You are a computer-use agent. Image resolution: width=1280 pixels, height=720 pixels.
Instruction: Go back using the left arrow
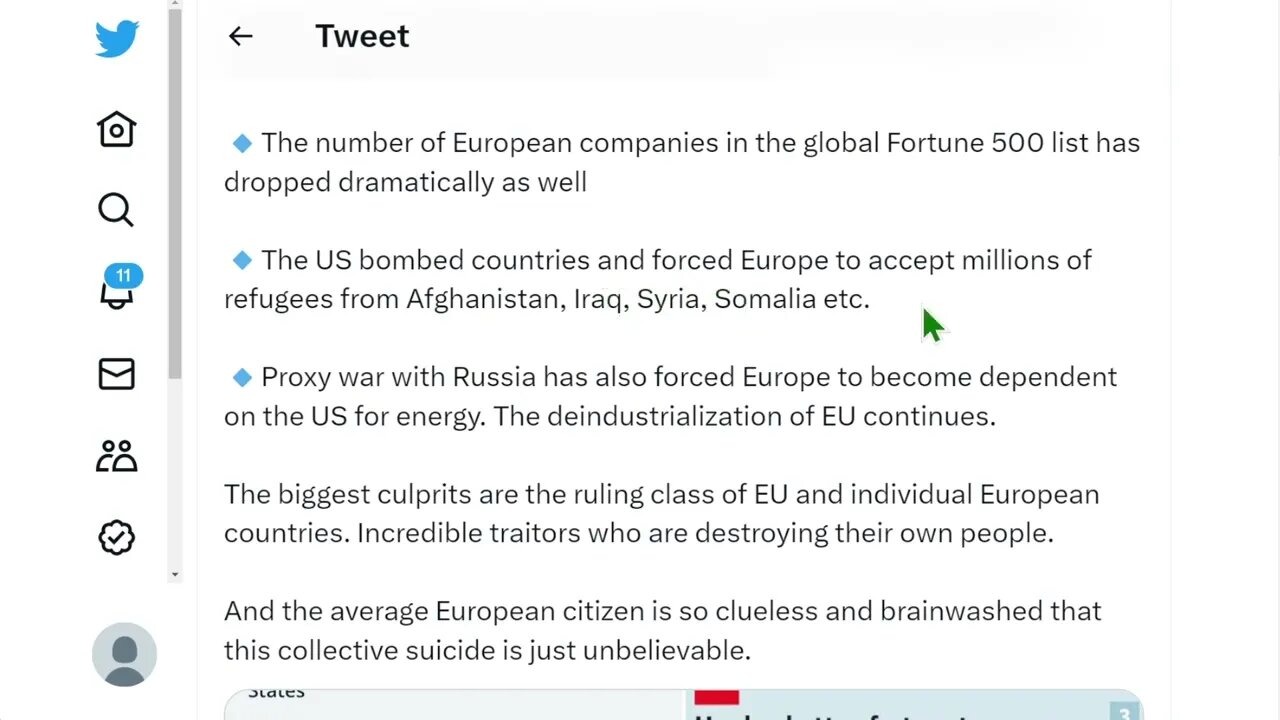240,36
